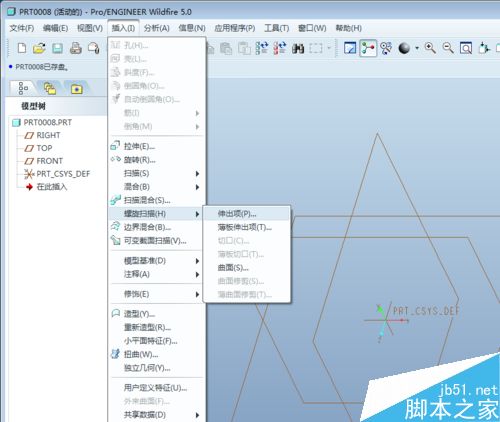Toggle the spin center display
This screenshot has width=500, height=422.
point(368,48)
